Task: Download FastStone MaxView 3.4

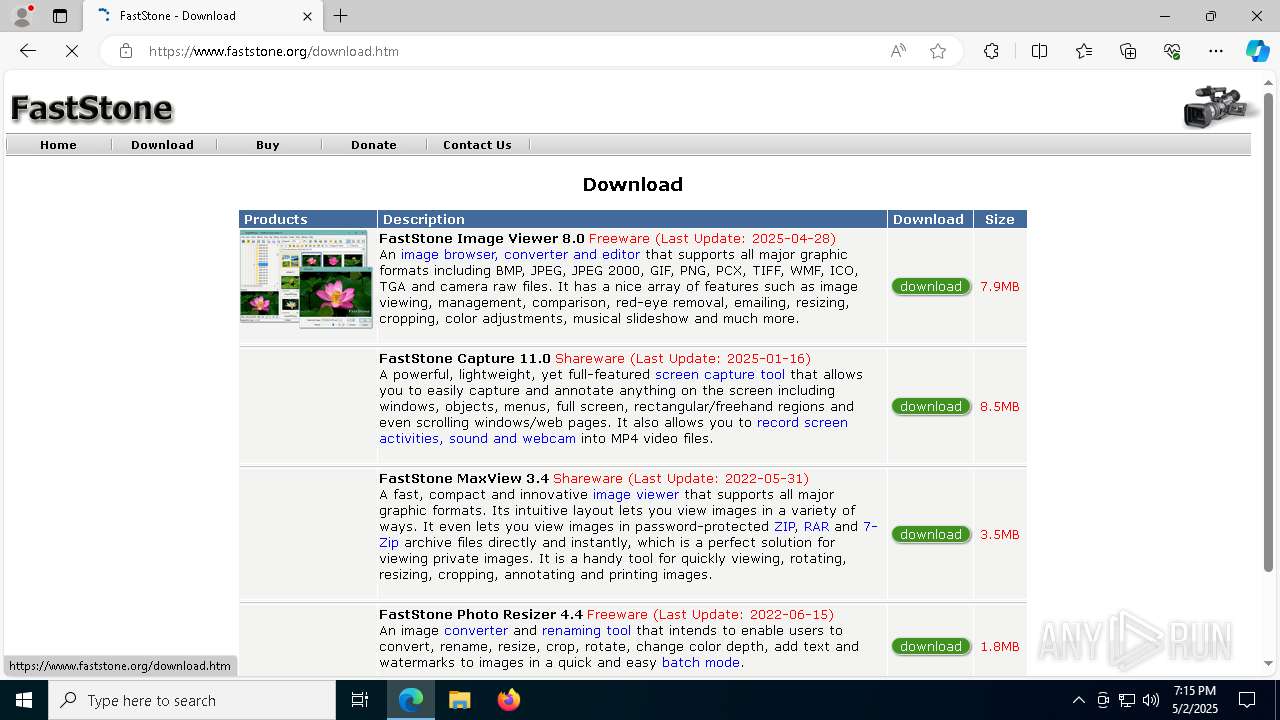Action: 931,535
